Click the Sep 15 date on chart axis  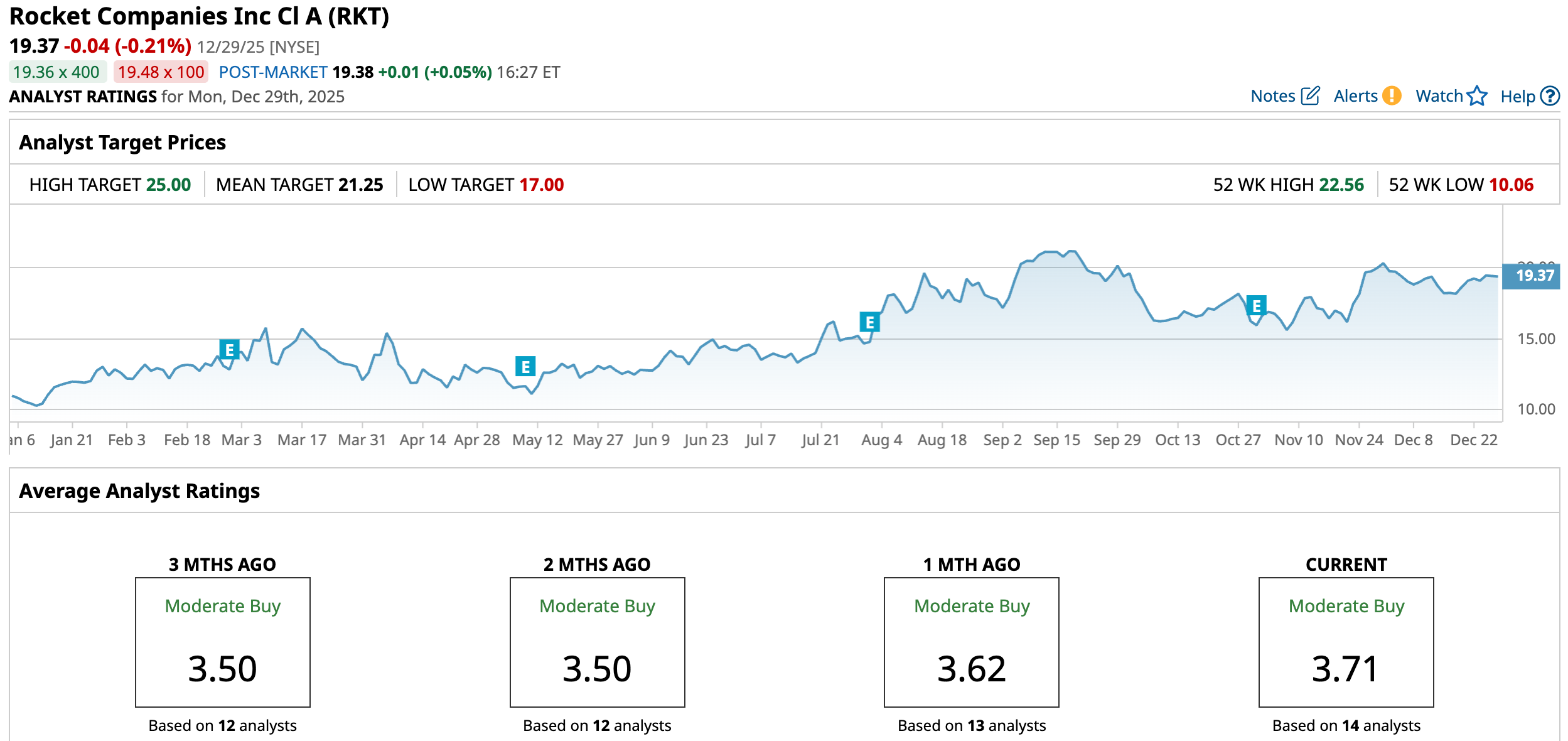(x=1056, y=440)
